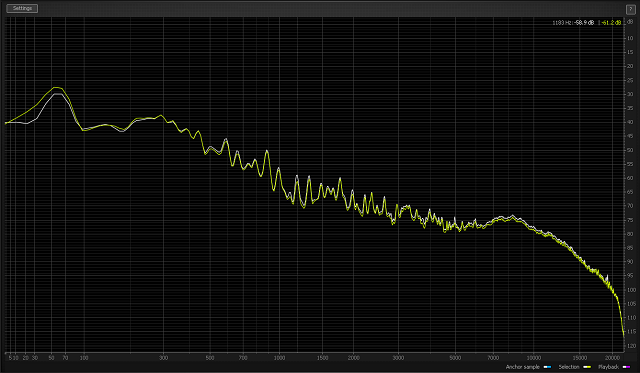Viewport: 640px width, 373px height.
Task: Click the 120 dB level axis label
Action: [631, 346]
